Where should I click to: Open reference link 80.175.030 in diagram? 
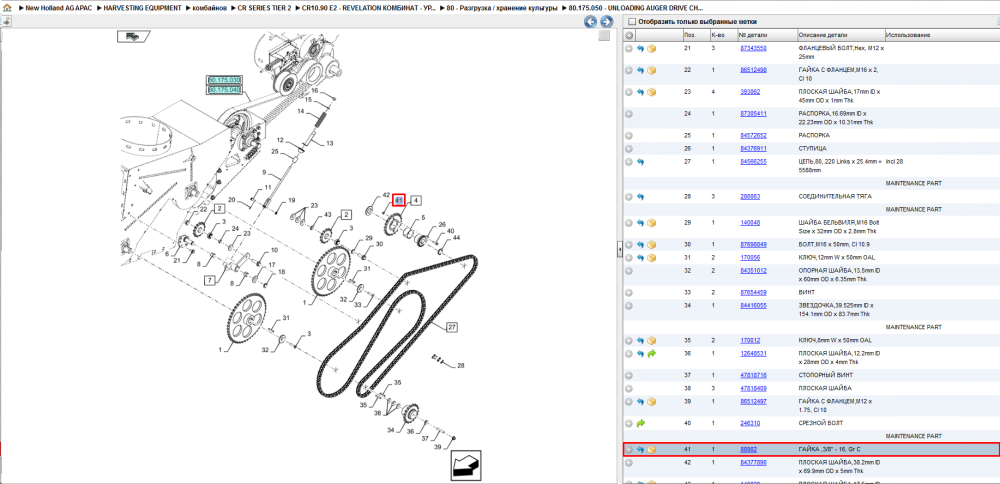coord(224,80)
